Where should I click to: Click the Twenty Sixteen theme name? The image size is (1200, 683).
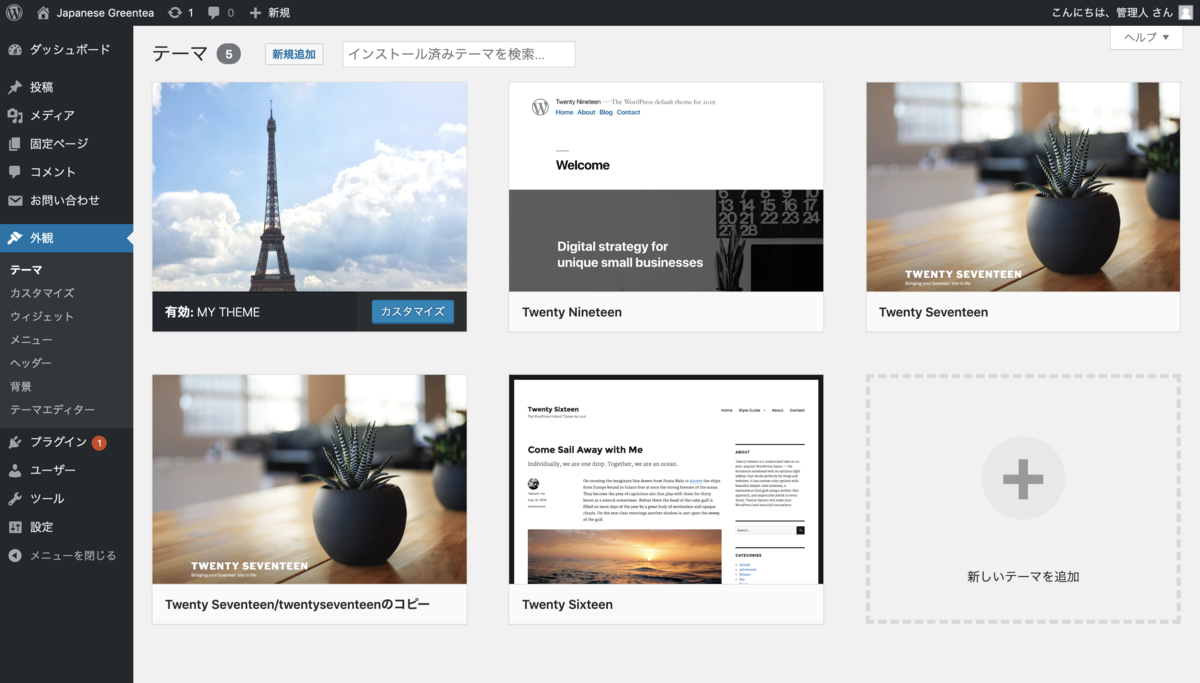[567, 604]
